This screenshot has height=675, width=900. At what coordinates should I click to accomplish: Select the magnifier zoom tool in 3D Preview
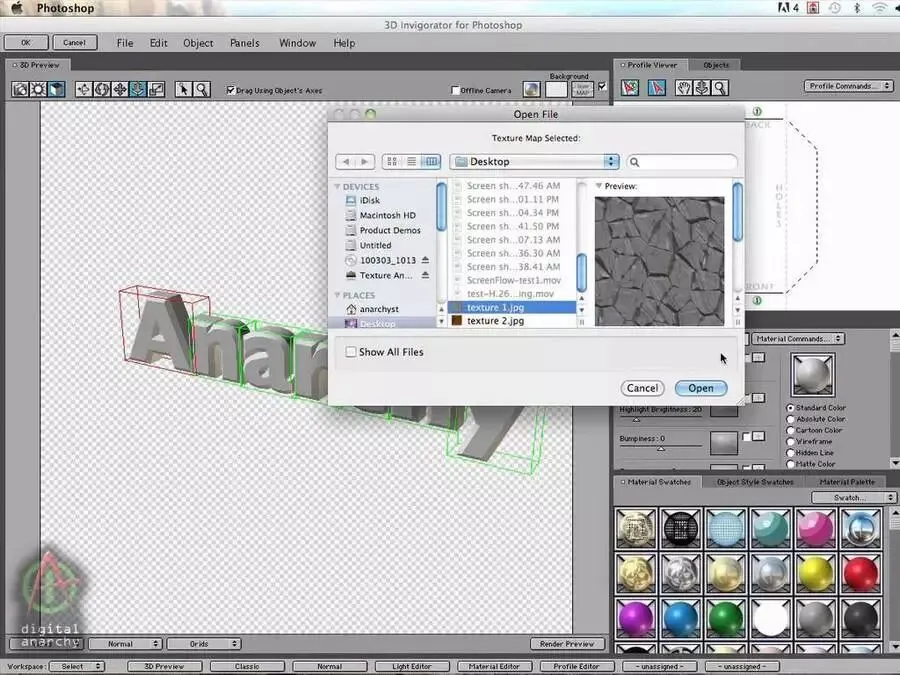[x=201, y=89]
